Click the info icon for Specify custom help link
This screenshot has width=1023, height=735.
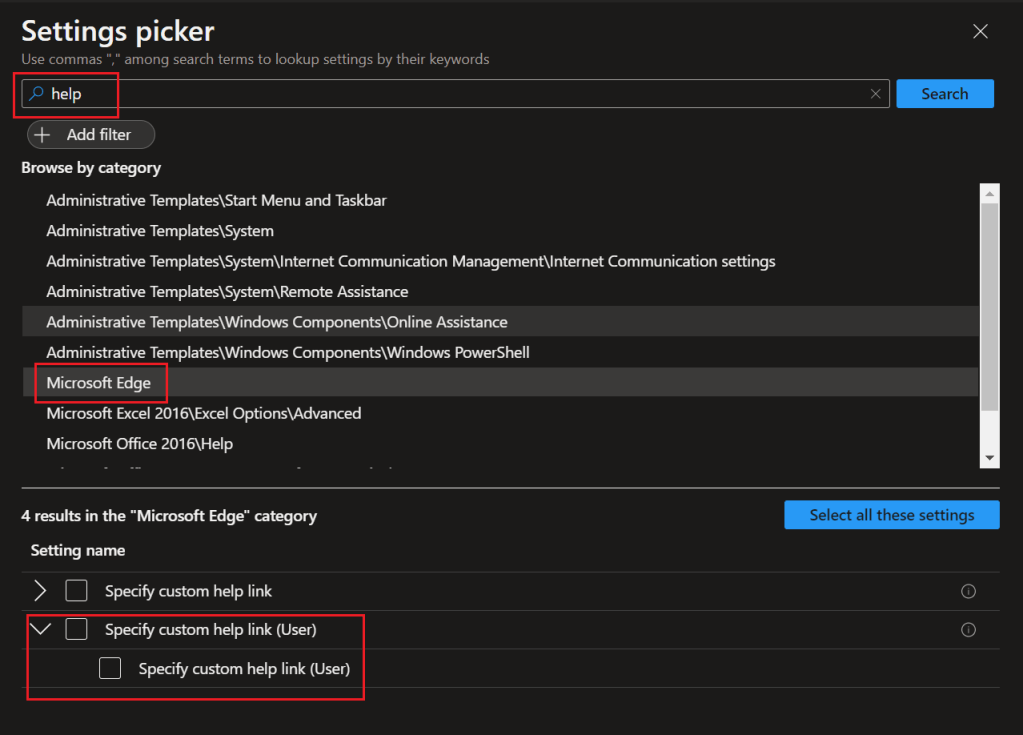[967, 591]
